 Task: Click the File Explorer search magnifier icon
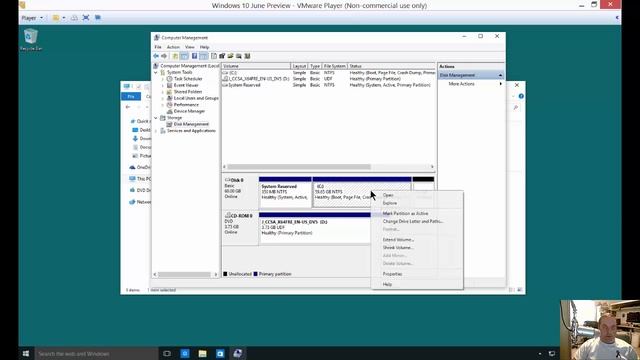pos(516,107)
